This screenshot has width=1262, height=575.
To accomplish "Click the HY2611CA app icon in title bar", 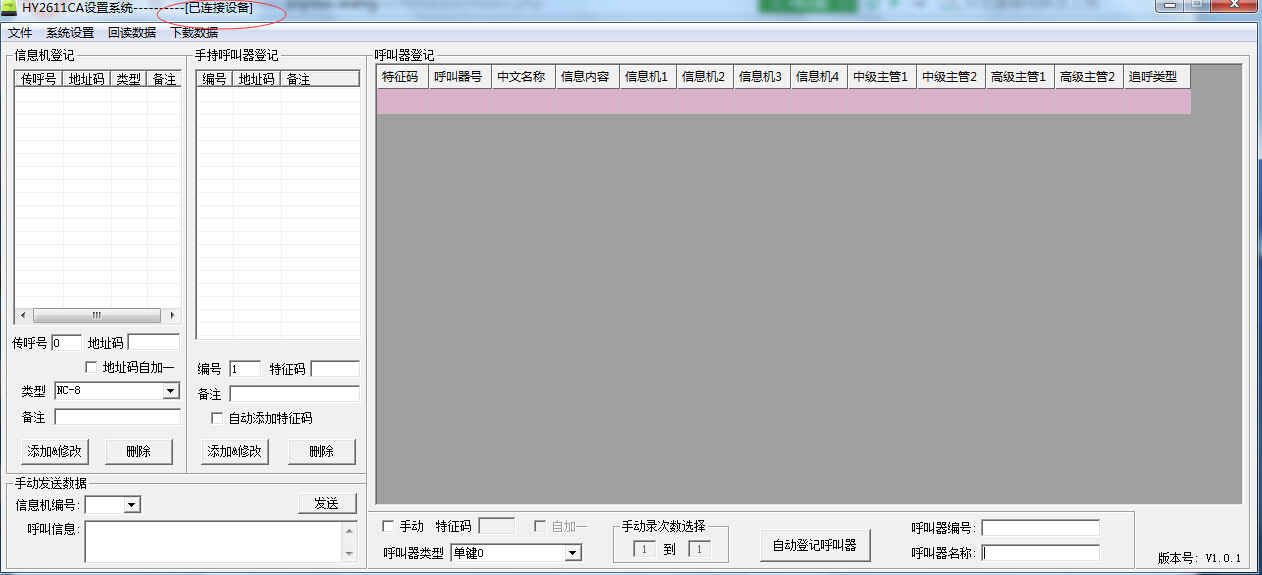I will pos(8,8).
